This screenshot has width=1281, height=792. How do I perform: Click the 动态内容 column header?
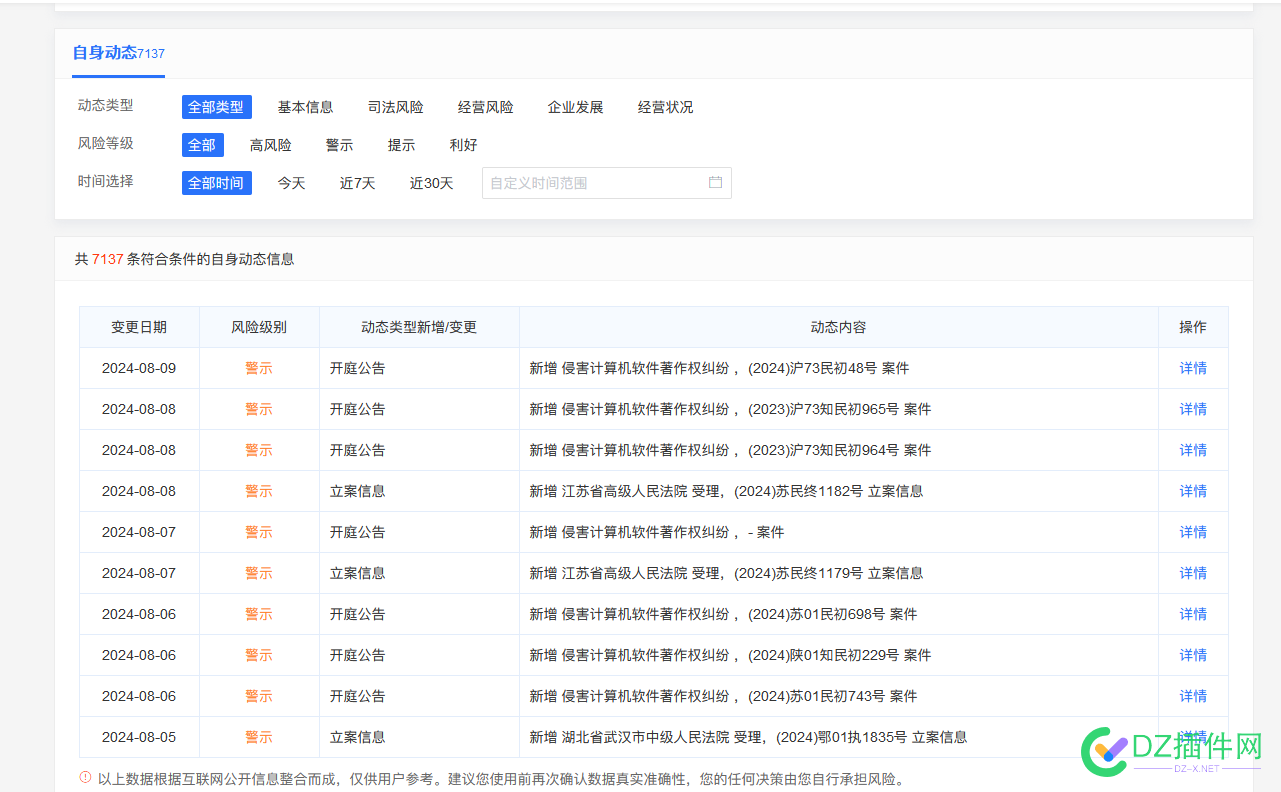coord(838,327)
